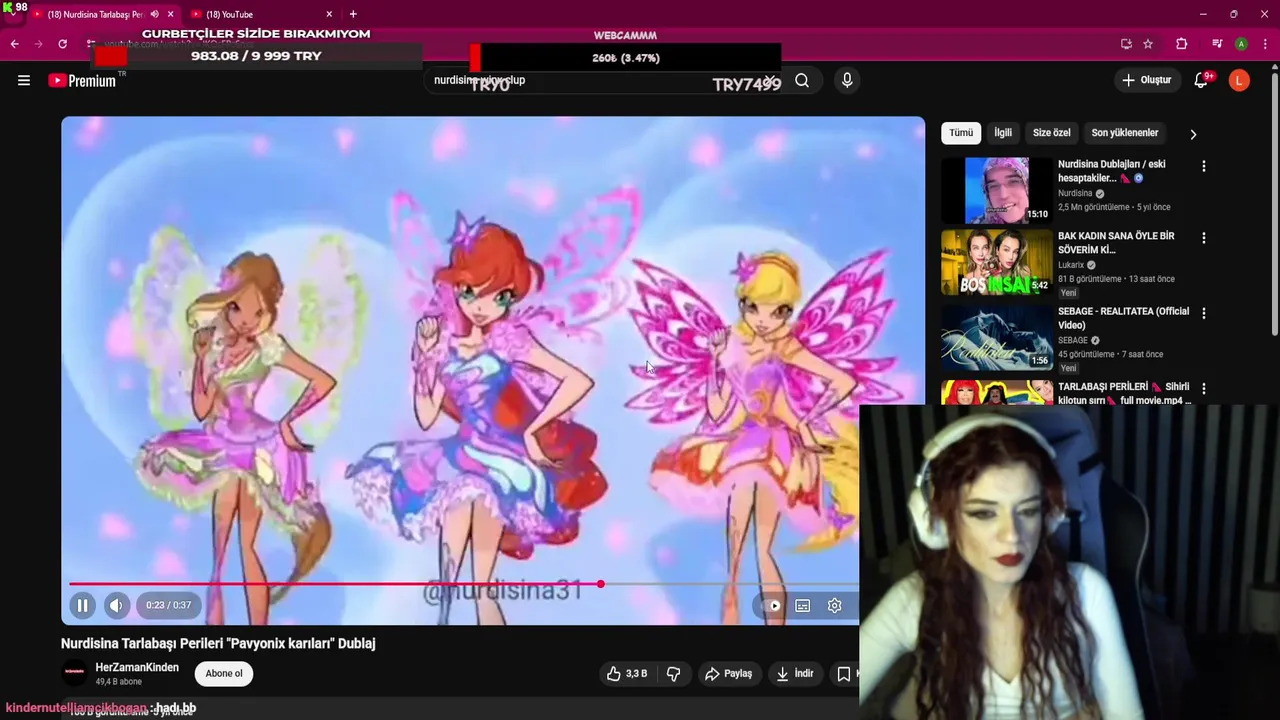Open video player settings gear

pyautogui.click(x=834, y=605)
